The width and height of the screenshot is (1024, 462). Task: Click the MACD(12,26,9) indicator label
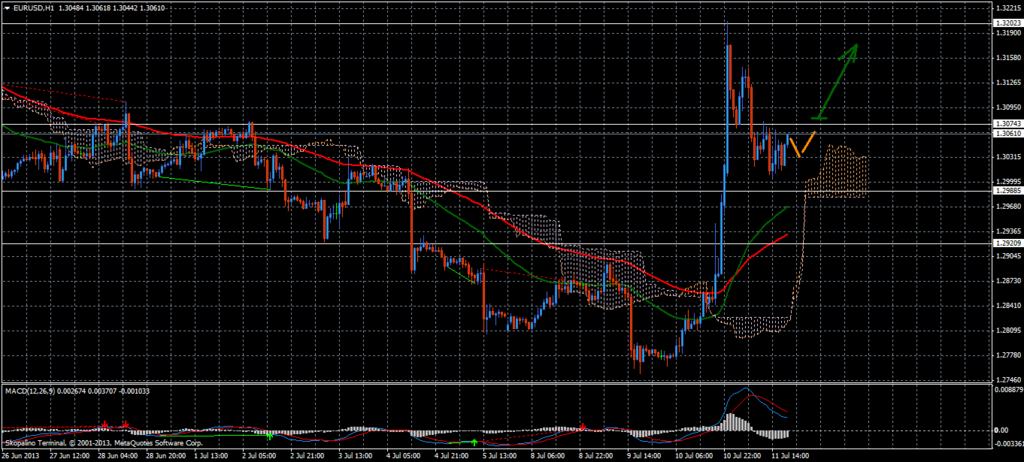coord(30,391)
